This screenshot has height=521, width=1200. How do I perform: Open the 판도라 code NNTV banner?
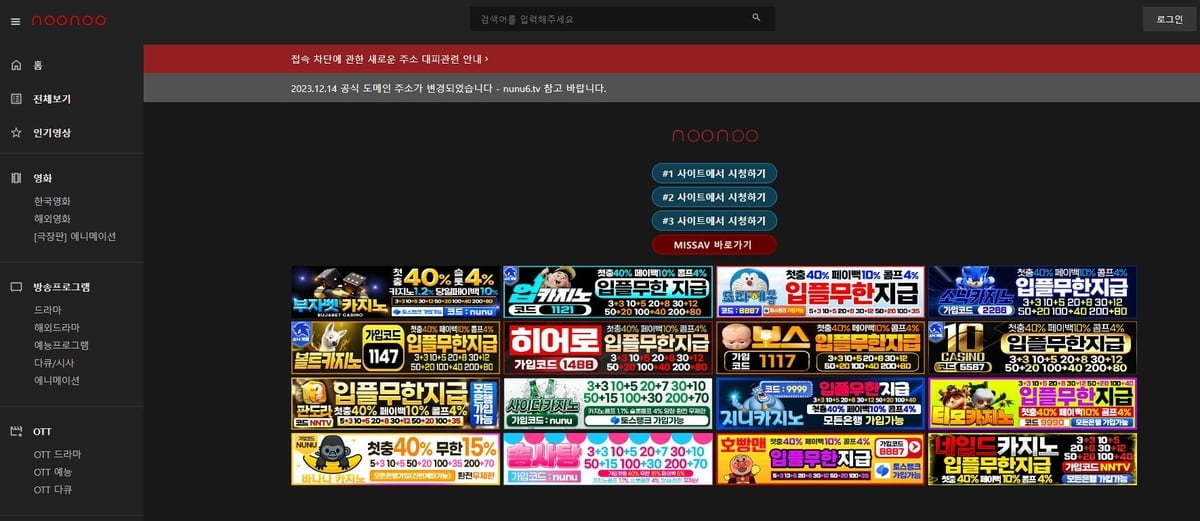click(x=395, y=404)
